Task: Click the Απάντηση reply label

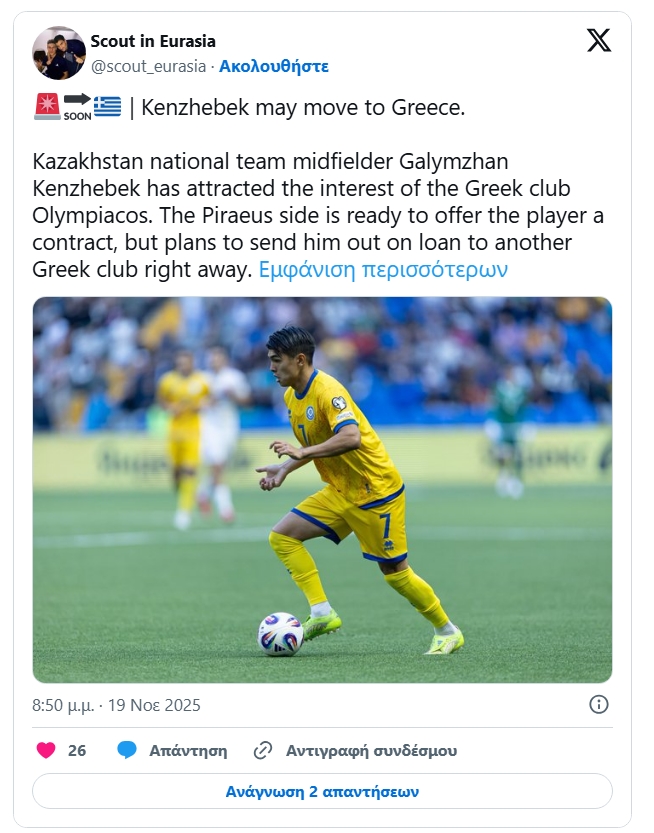Action: 188,750
